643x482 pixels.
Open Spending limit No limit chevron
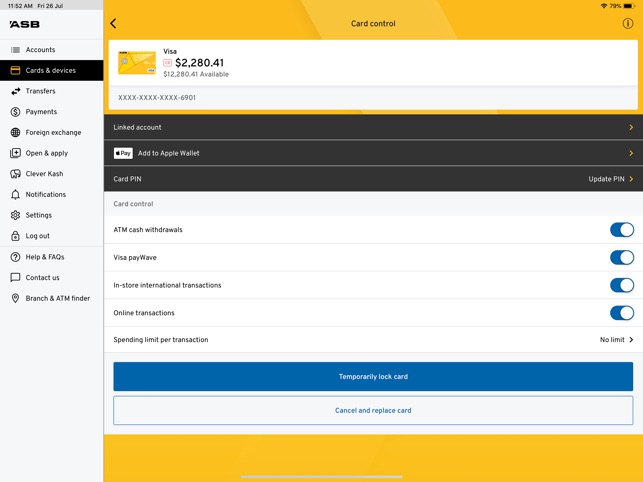pos(631,340)
